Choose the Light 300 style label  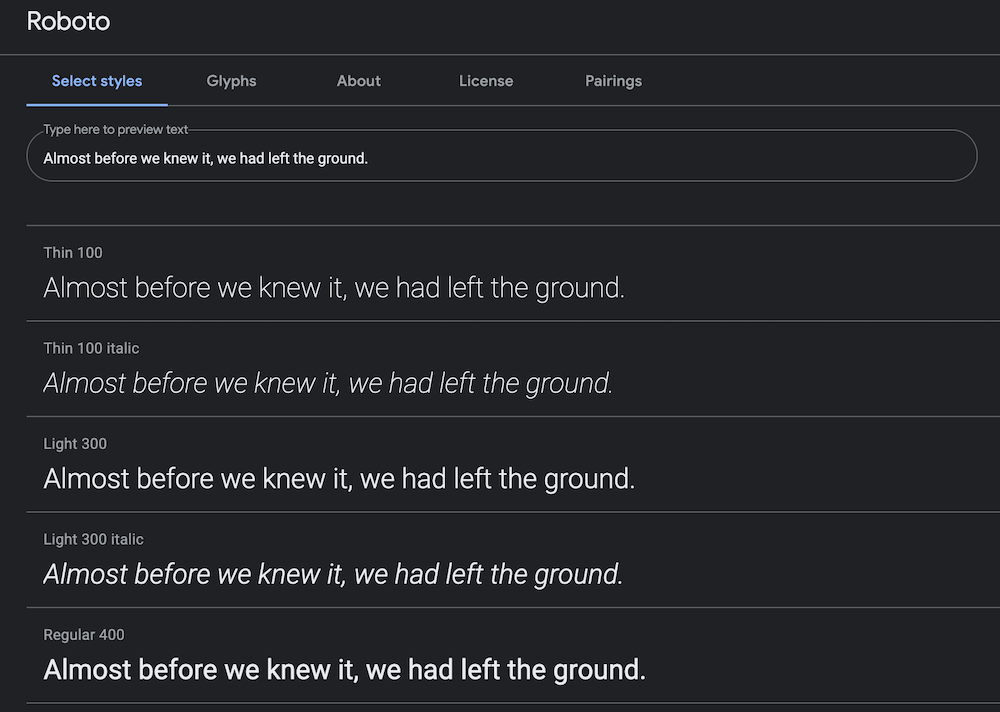(x=75, y=443)
